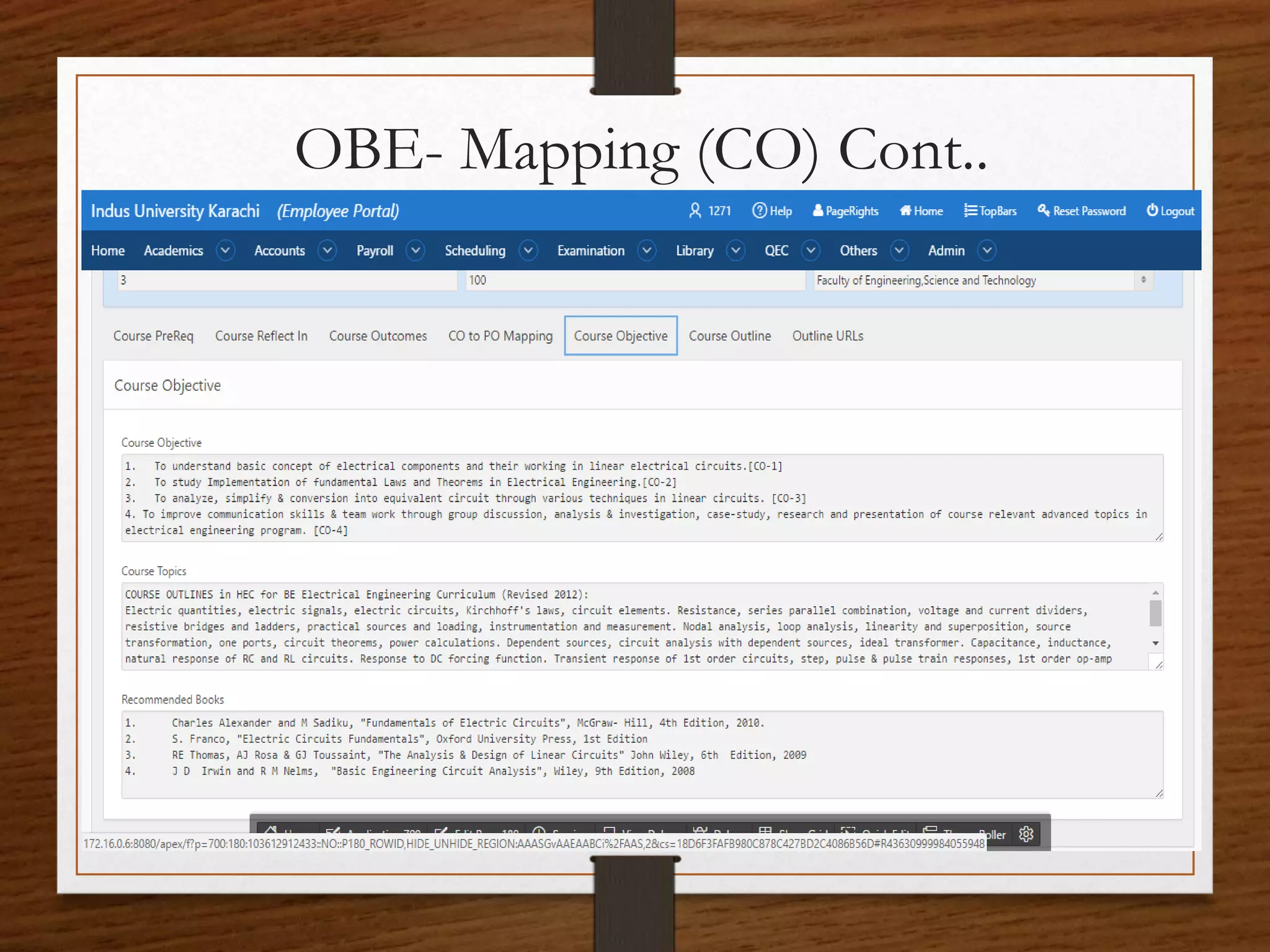This screenshot has height=952, width=1270.
Task: Expand the Others menu chevron
Action: (899, 250)
